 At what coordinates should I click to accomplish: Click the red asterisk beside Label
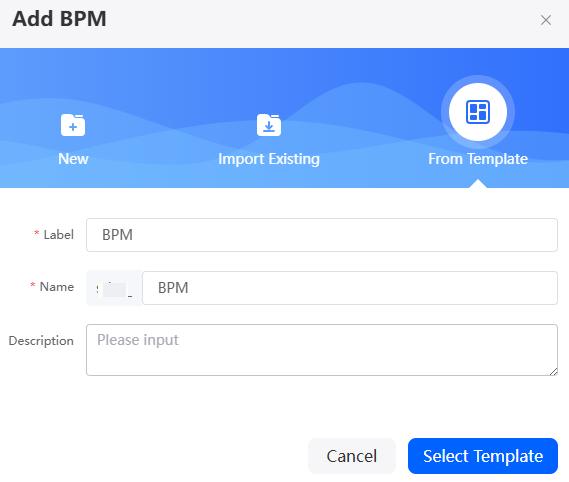pyautogui.click(x=37, y=233)
